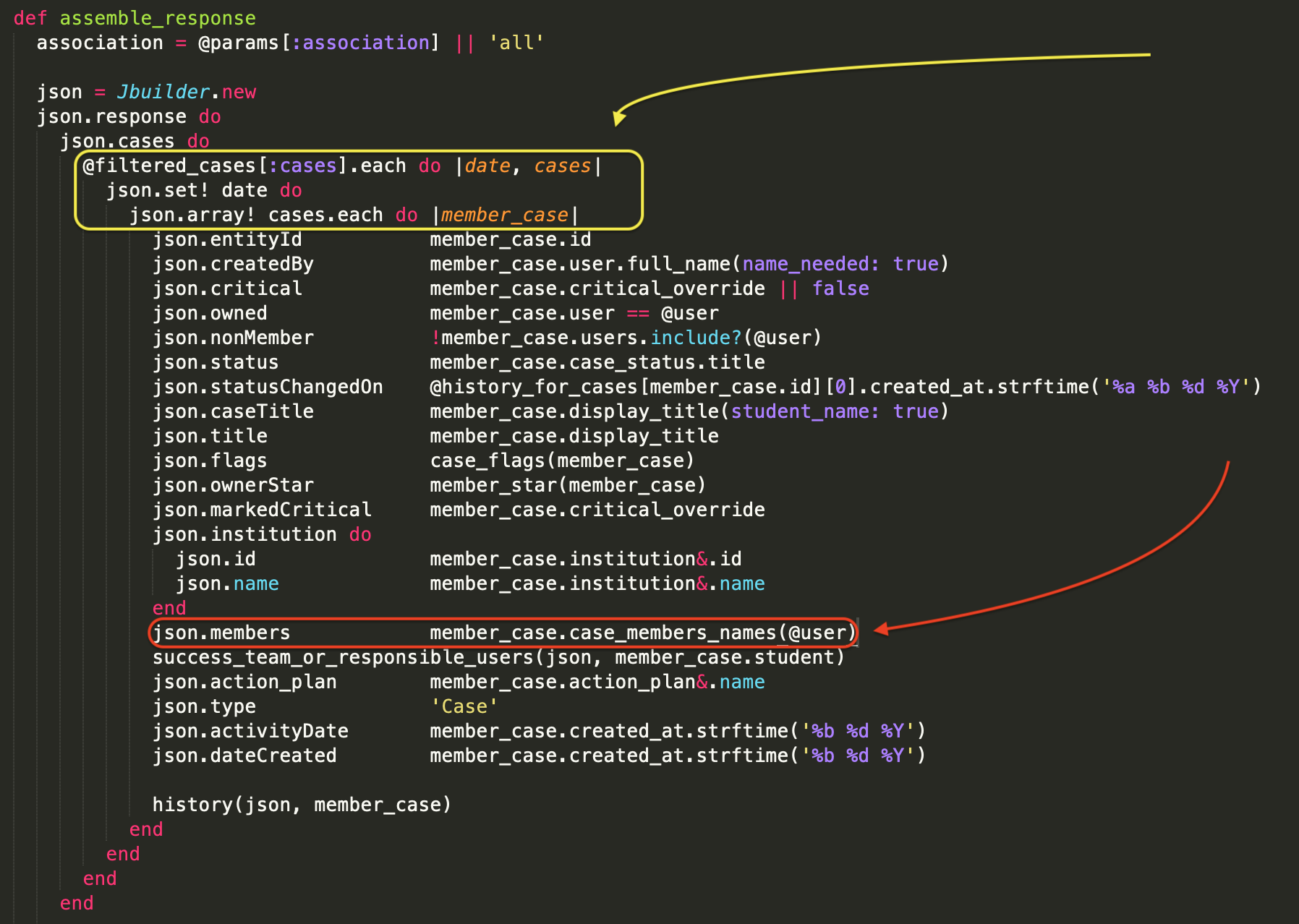
Task: Click the "'Case'" string literal
Action: [464, 706]
